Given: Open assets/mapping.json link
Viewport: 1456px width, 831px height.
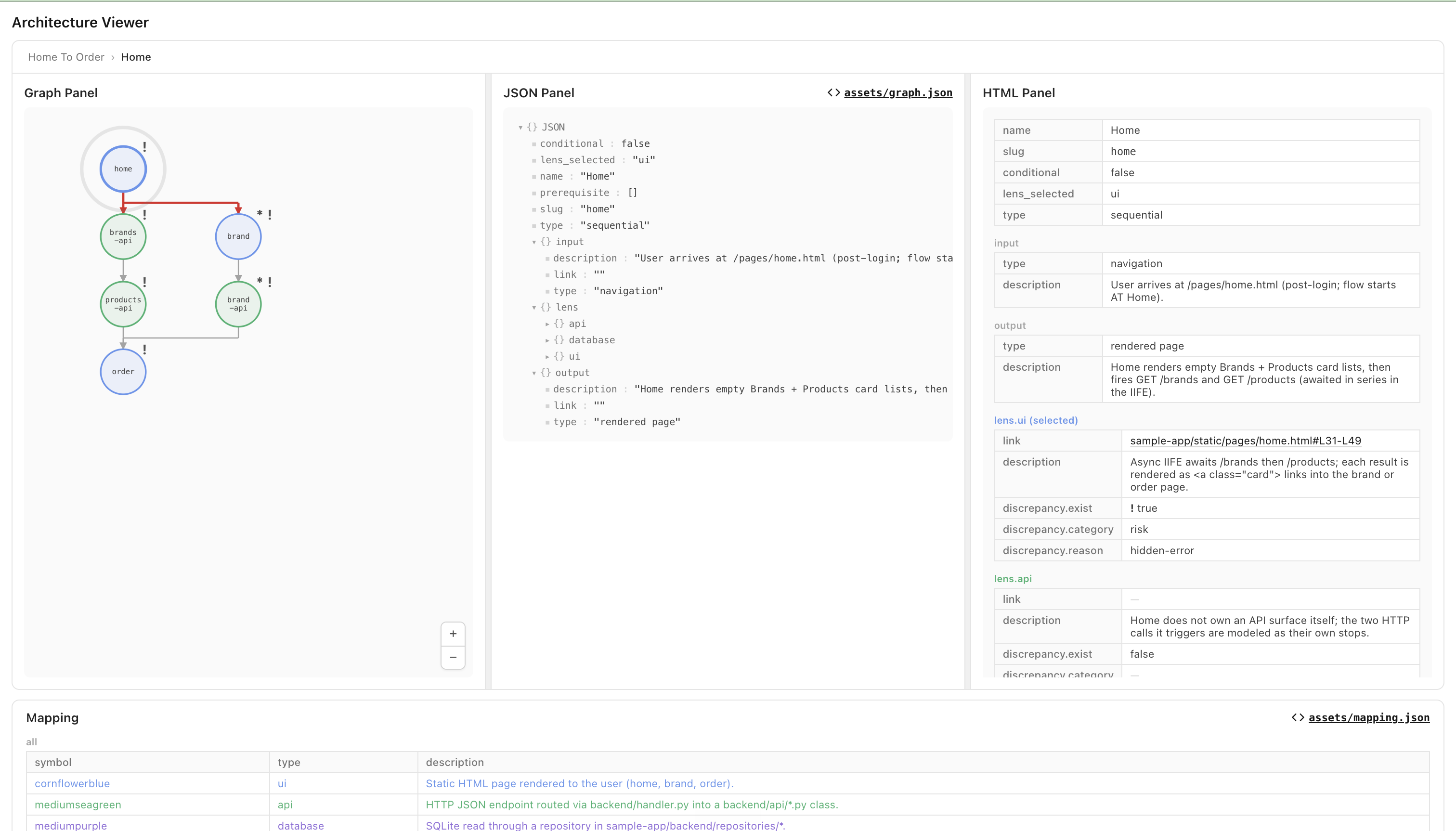Looking at the screenshot, I should [1369, 717].
